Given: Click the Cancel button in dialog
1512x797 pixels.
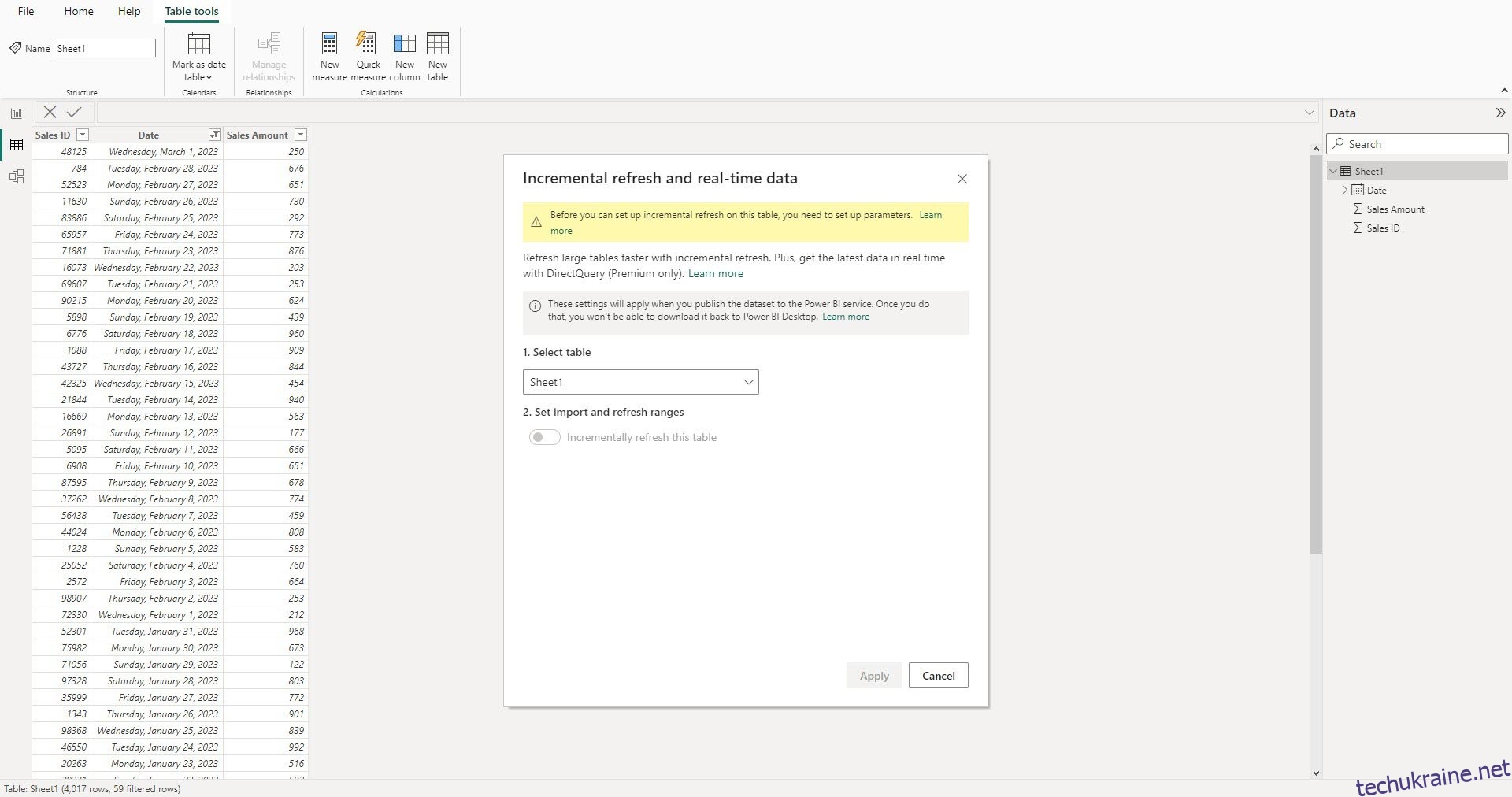Looking at the screenshot, I should coord(938,676).
